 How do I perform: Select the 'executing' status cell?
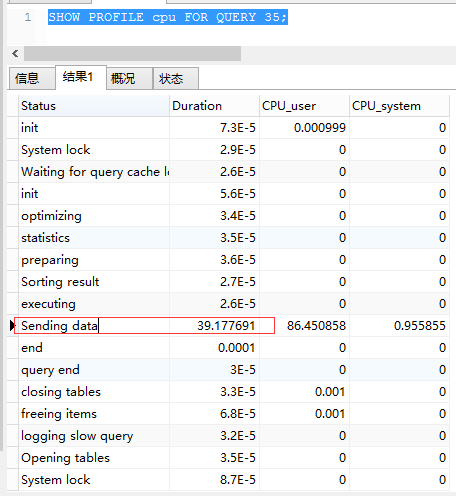click(94, 304)
